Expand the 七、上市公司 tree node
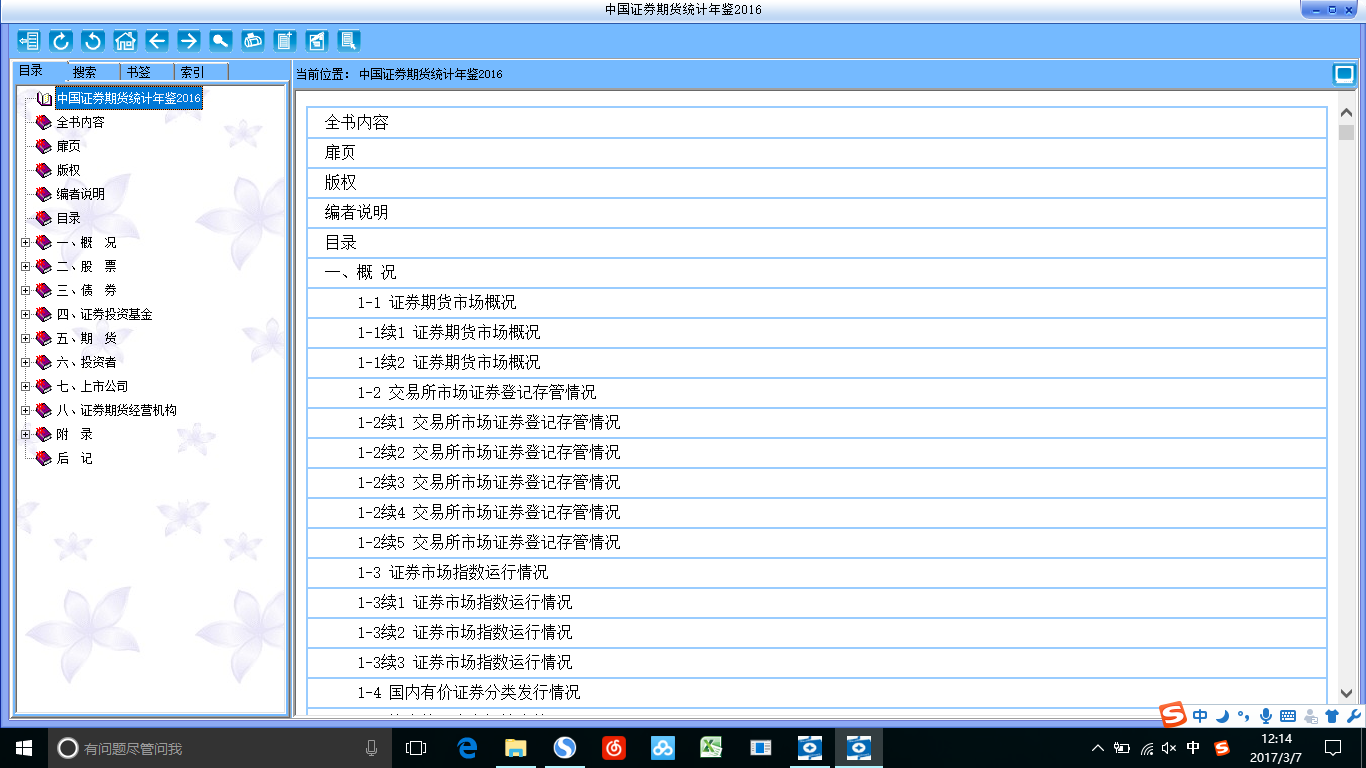1366x768 pixels. coord(26,386)
